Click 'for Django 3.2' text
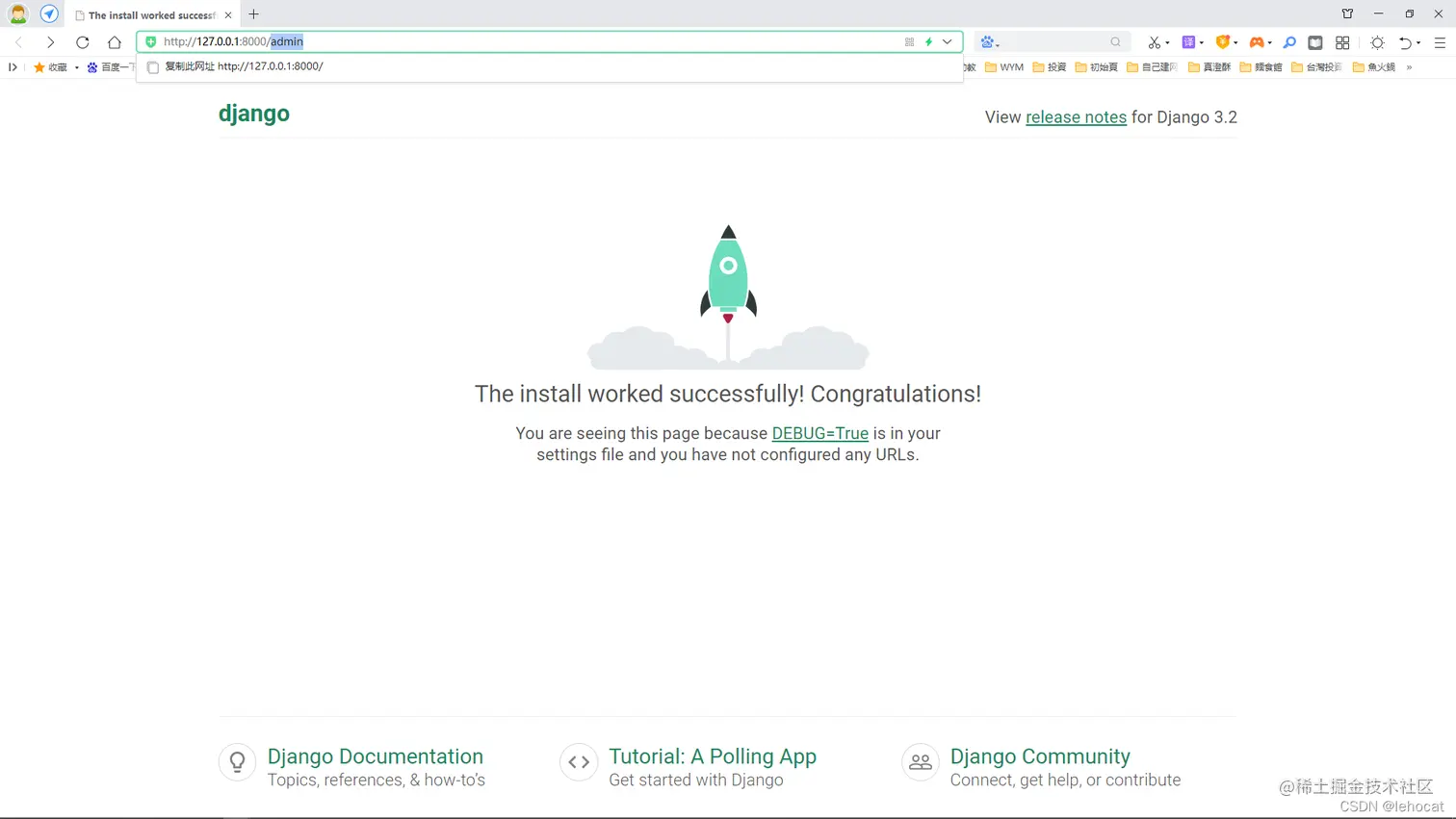The height and width of the screenshot is (819, 1456). coord(1184,117)
